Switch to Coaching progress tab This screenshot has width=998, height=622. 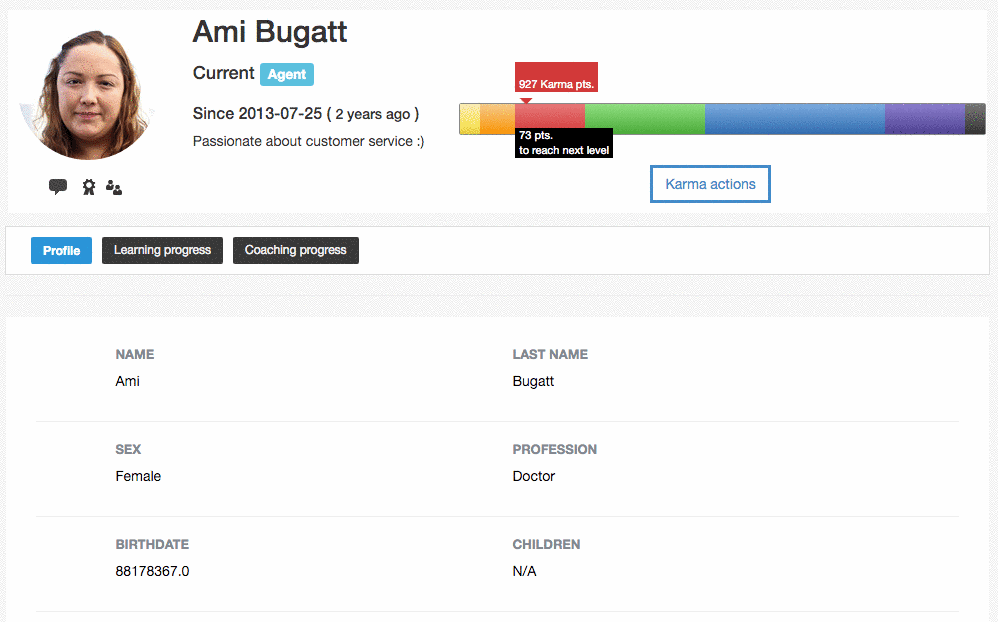point(296,250)
